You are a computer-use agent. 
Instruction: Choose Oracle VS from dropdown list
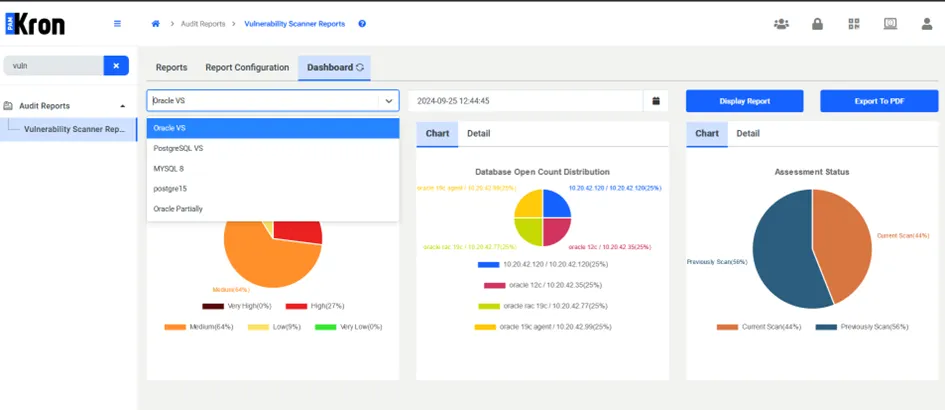click(x=273, y=128)
